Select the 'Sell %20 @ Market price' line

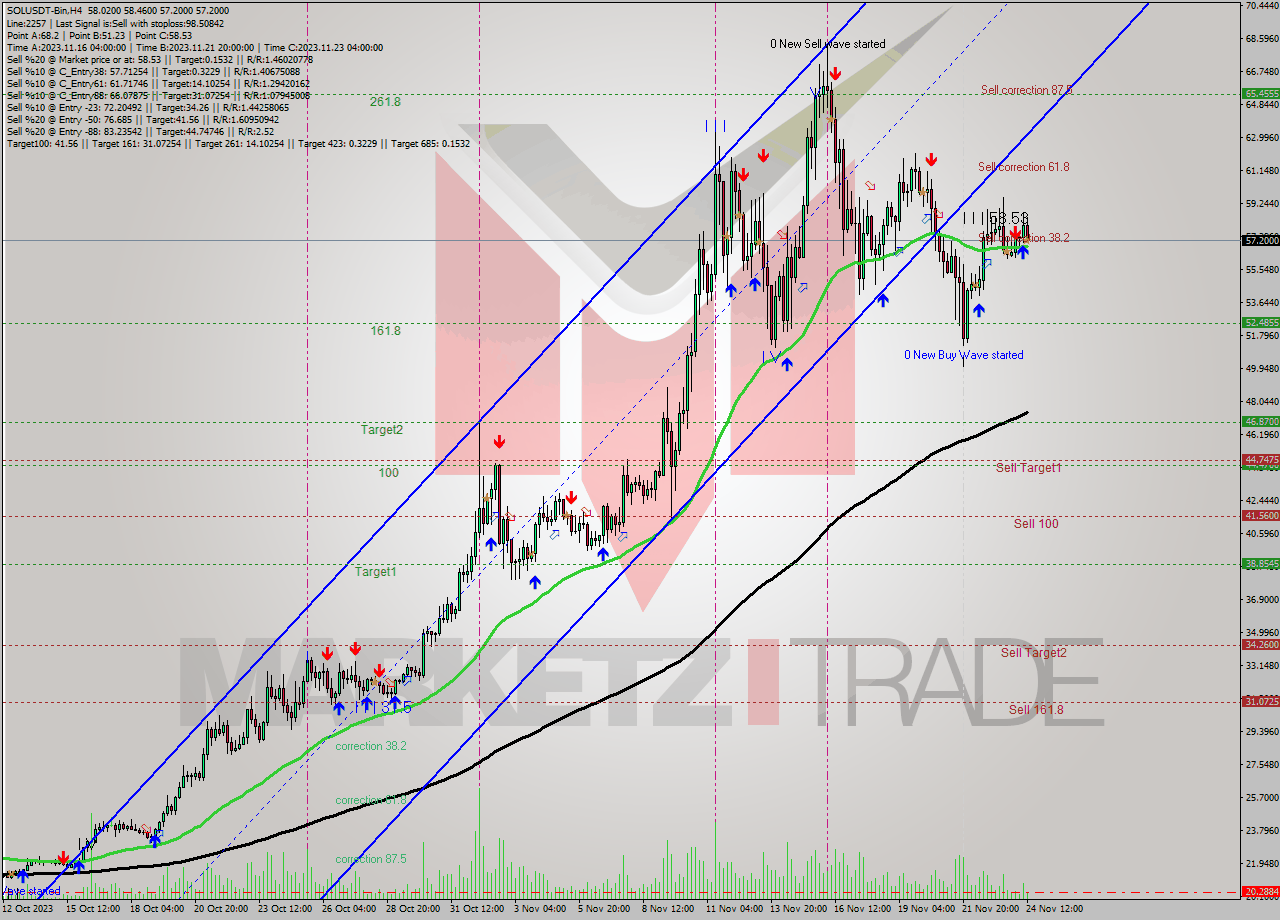tap(162, 59)
